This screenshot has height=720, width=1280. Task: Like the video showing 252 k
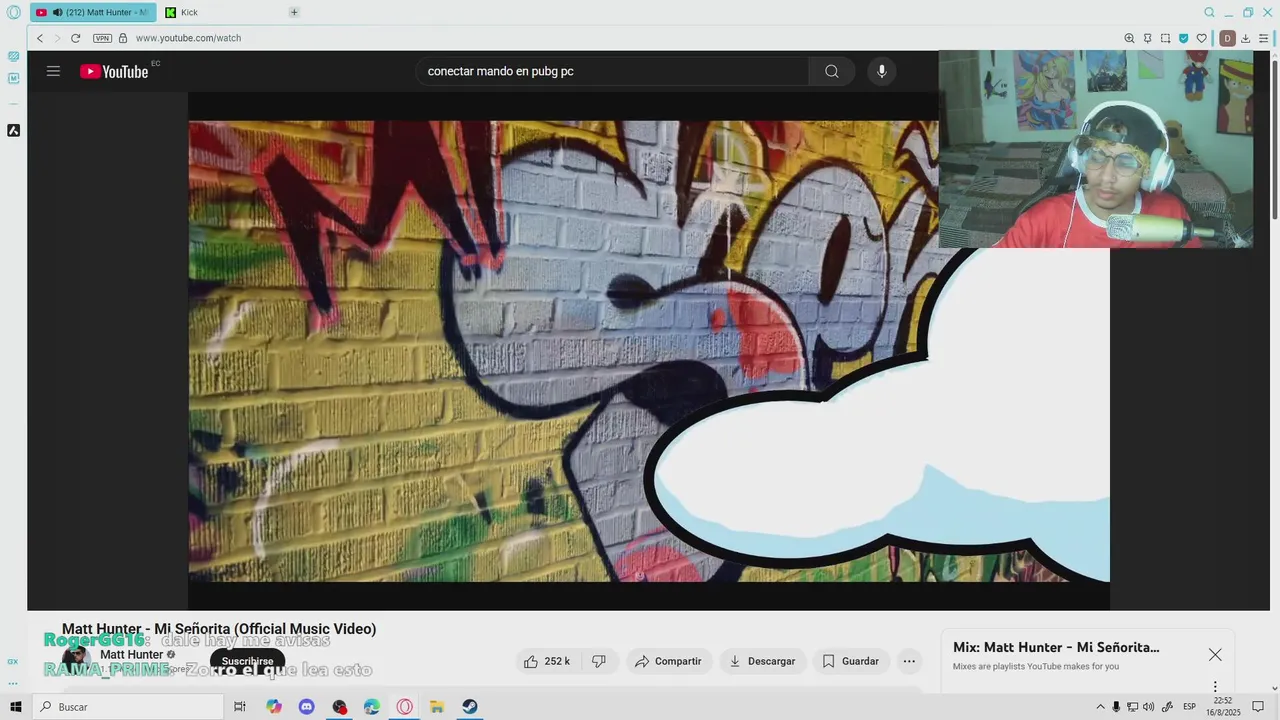pos(547,661)
